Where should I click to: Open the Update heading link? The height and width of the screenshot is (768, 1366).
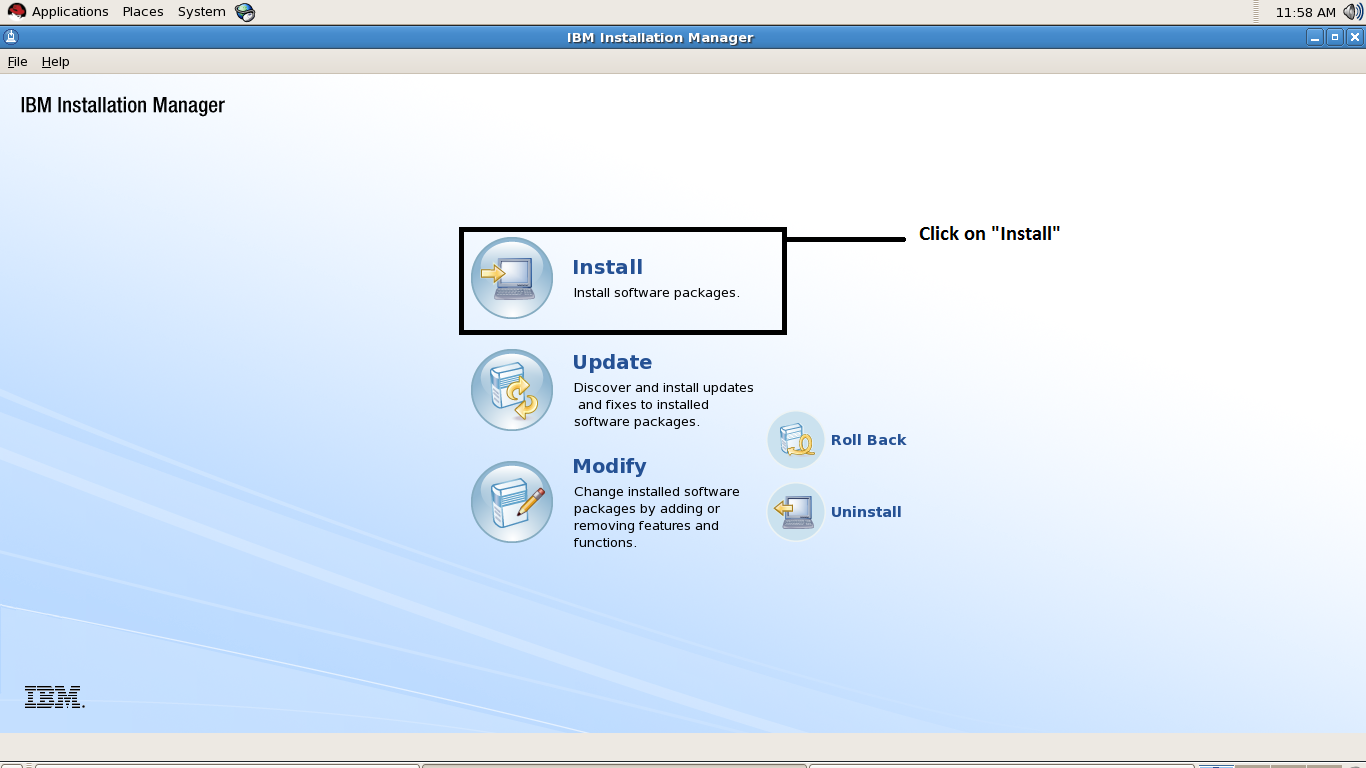612,362
